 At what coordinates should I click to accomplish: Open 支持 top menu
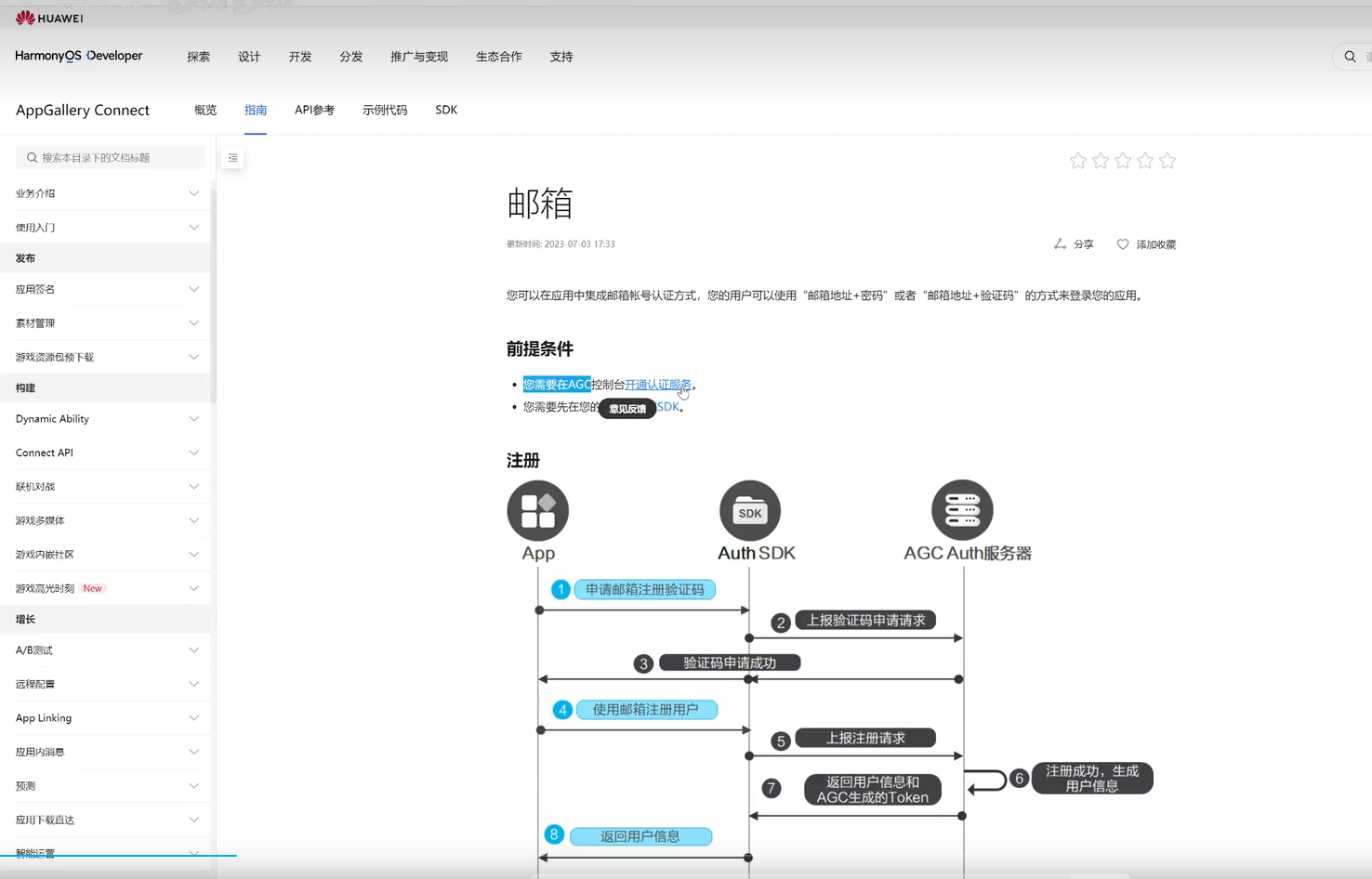tap(561, 57)
